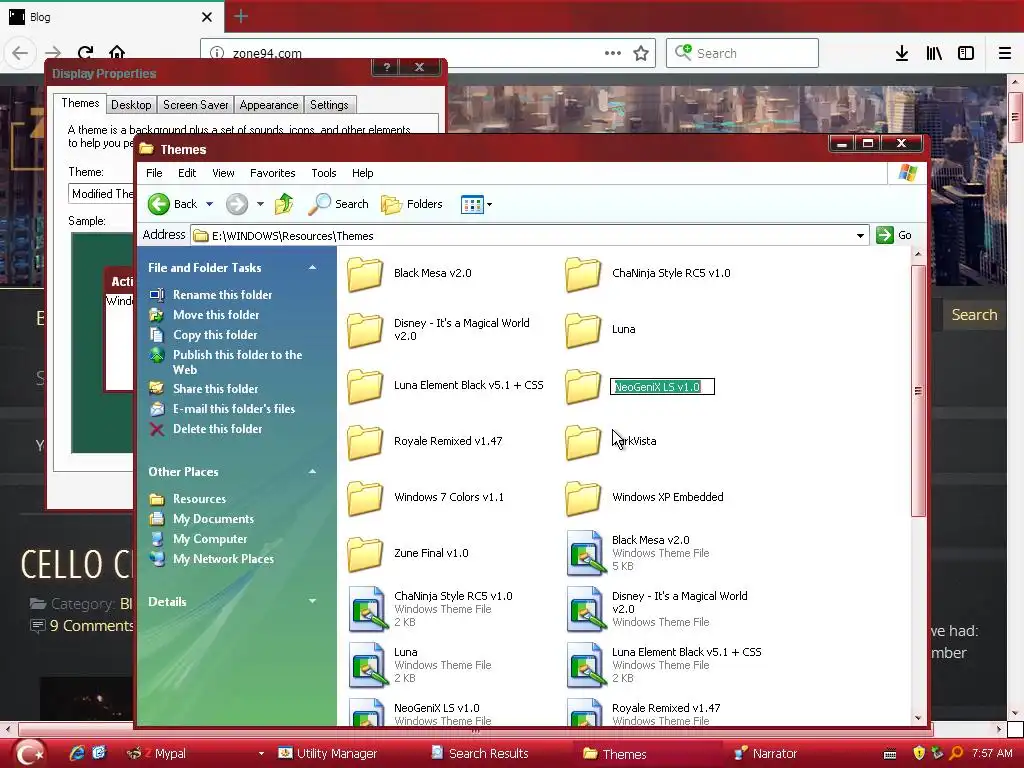Image resolution: width=1024 pixels, height=768 pixels.
Task: Open Utility Manager from taskbar
Action: pos(328,754)
